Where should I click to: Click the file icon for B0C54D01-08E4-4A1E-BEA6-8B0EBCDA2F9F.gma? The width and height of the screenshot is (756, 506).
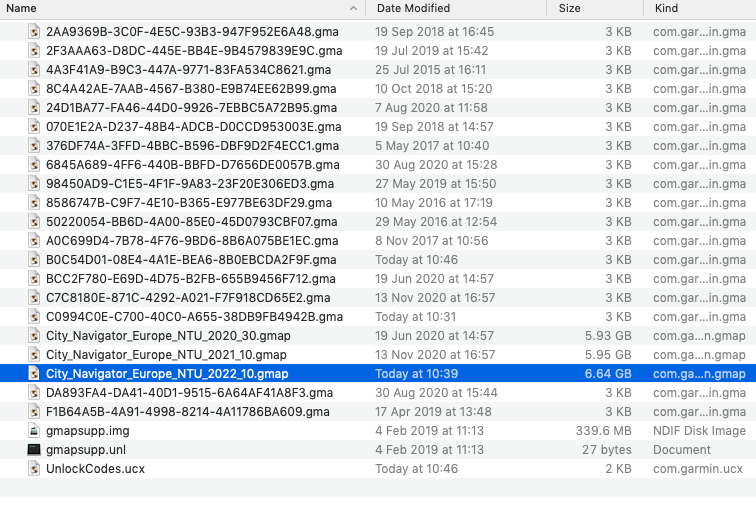coord(34,260)
